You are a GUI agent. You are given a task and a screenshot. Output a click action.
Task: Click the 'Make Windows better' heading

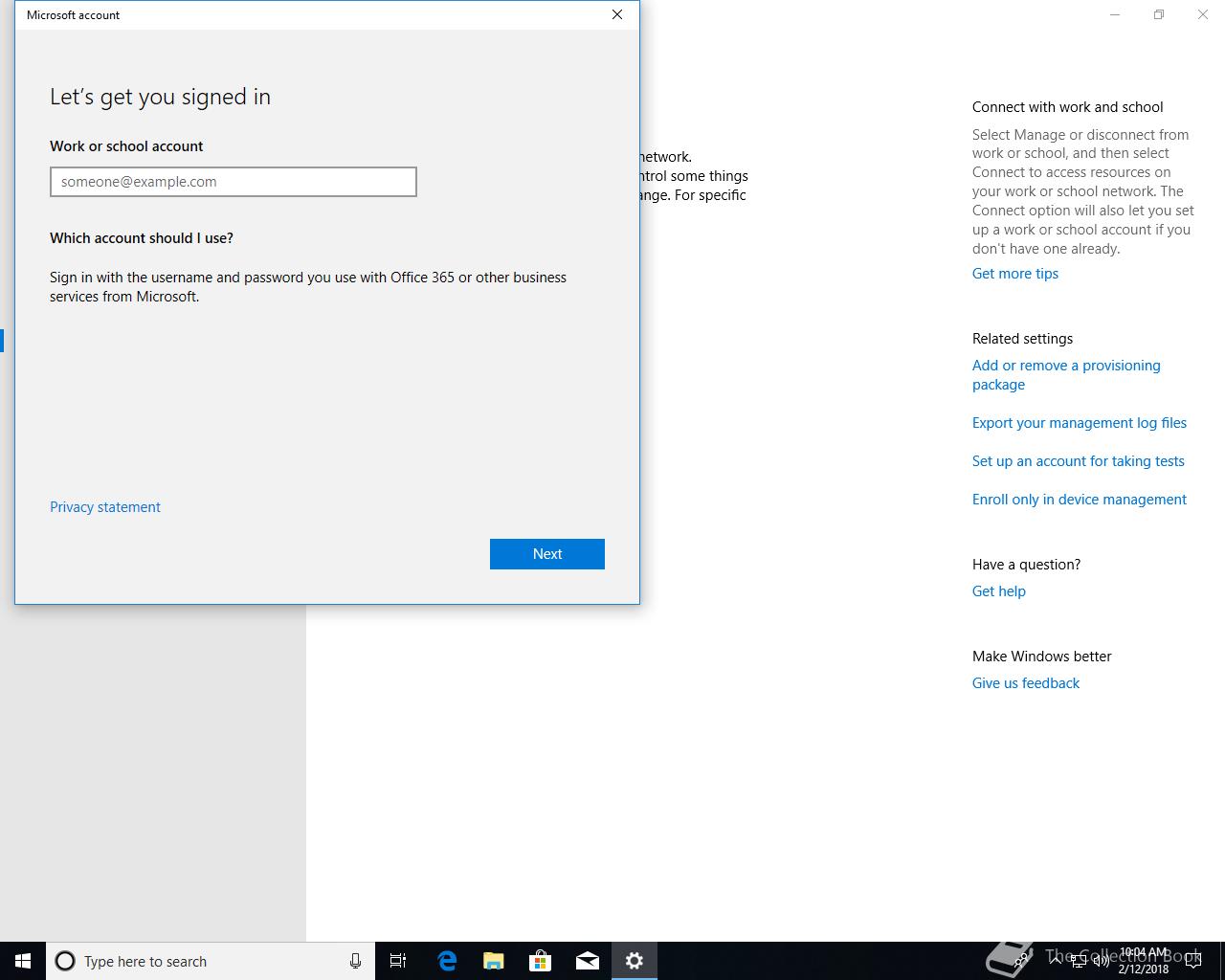tap(1042, 657)
